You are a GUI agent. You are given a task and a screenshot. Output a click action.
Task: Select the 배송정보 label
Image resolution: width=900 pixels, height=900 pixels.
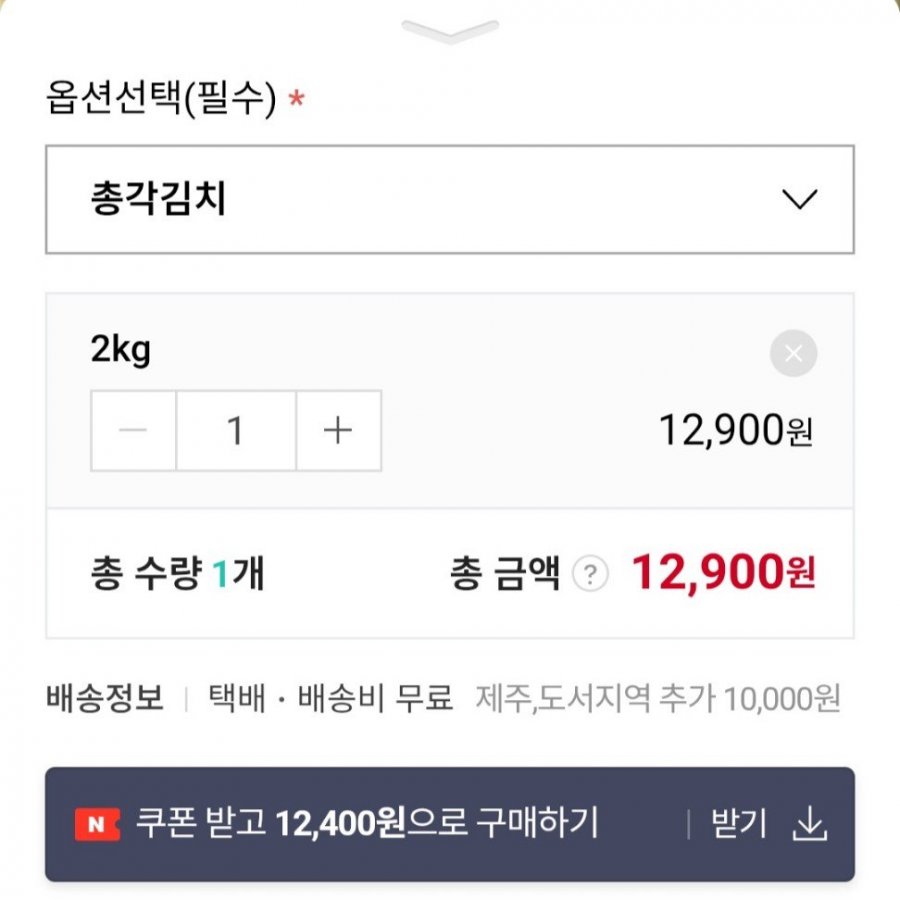105,698
